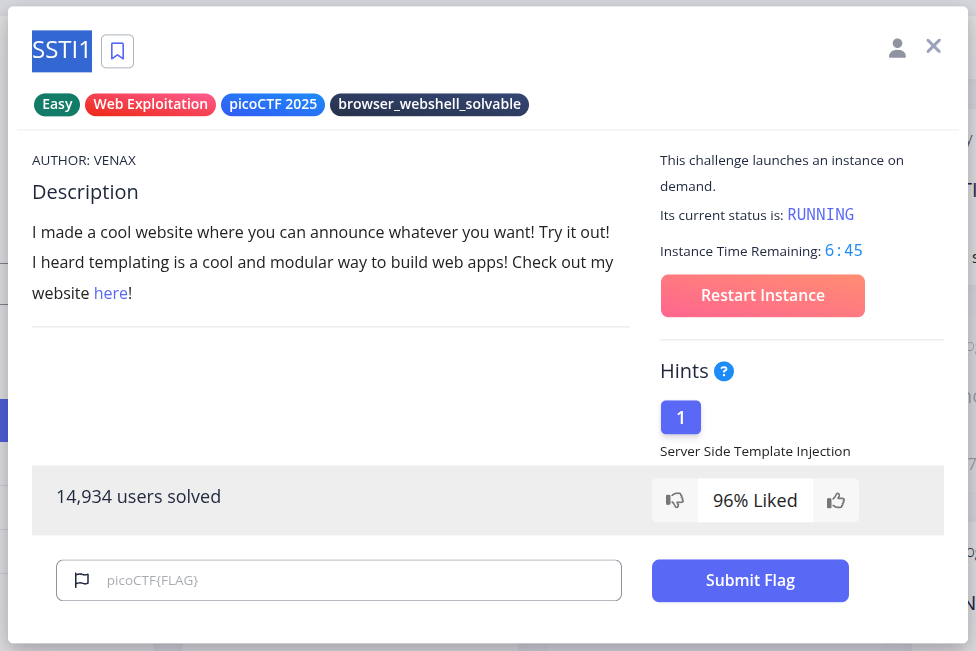This screenshot has height=651, width=976.
Task: Bookmark the SSTI1 challenge
Action: [x=117, y=51]
